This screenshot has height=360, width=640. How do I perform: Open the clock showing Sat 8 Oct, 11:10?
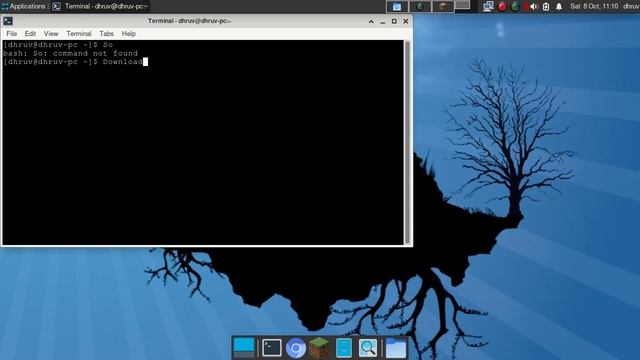(594, 6)
